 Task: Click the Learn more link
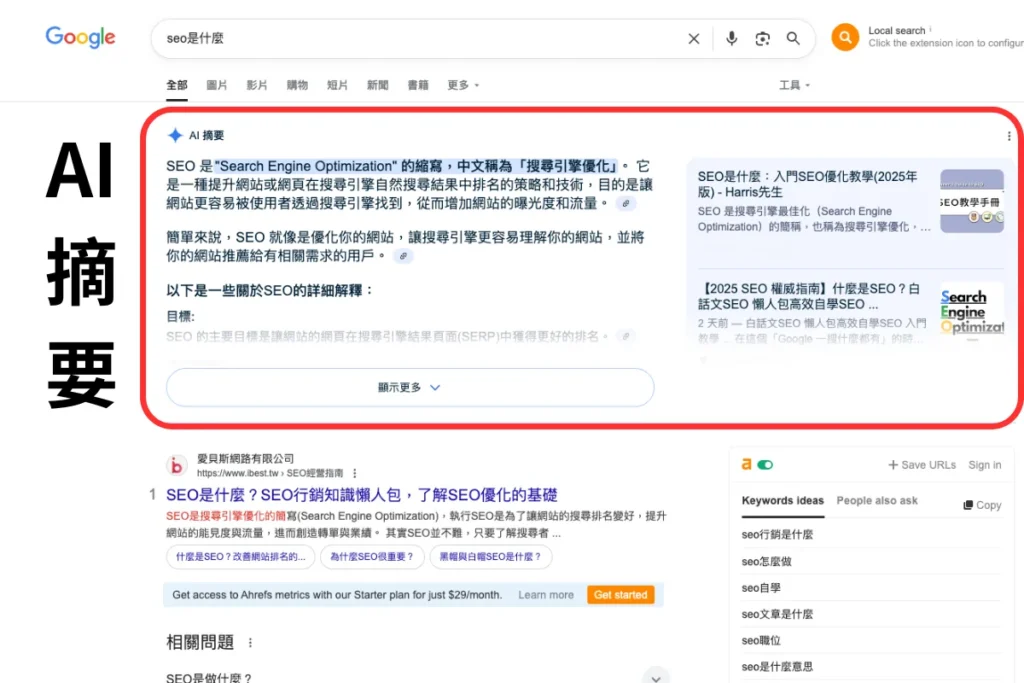click(x=546, y=595)
